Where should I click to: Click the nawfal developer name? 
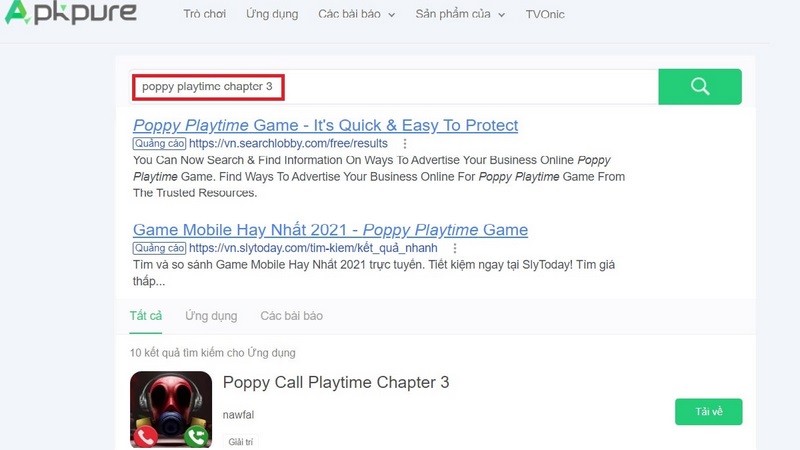238,415
